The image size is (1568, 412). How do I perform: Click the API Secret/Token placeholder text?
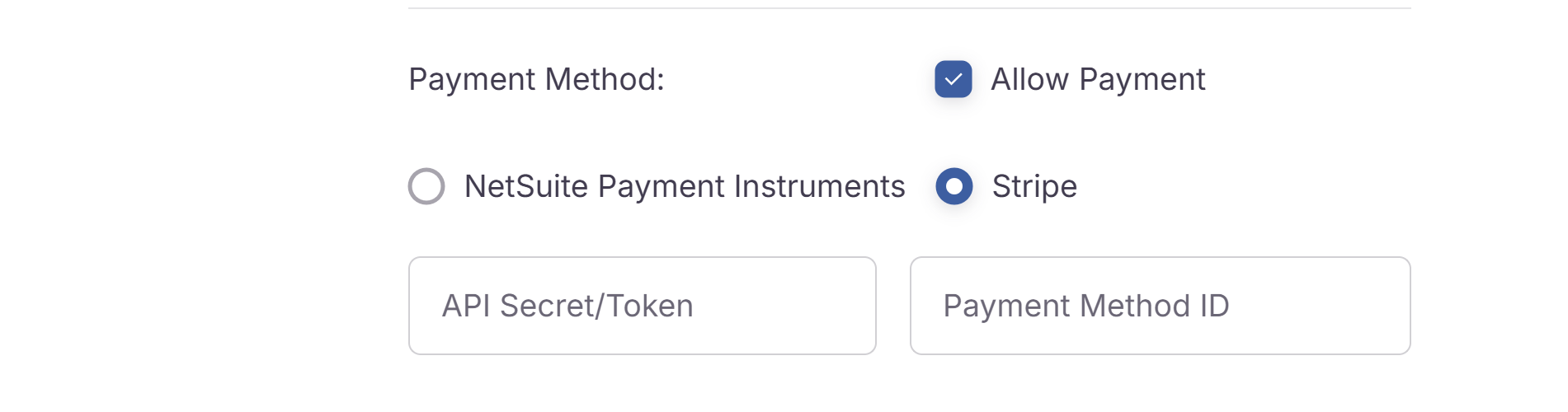tap(567, 306)
